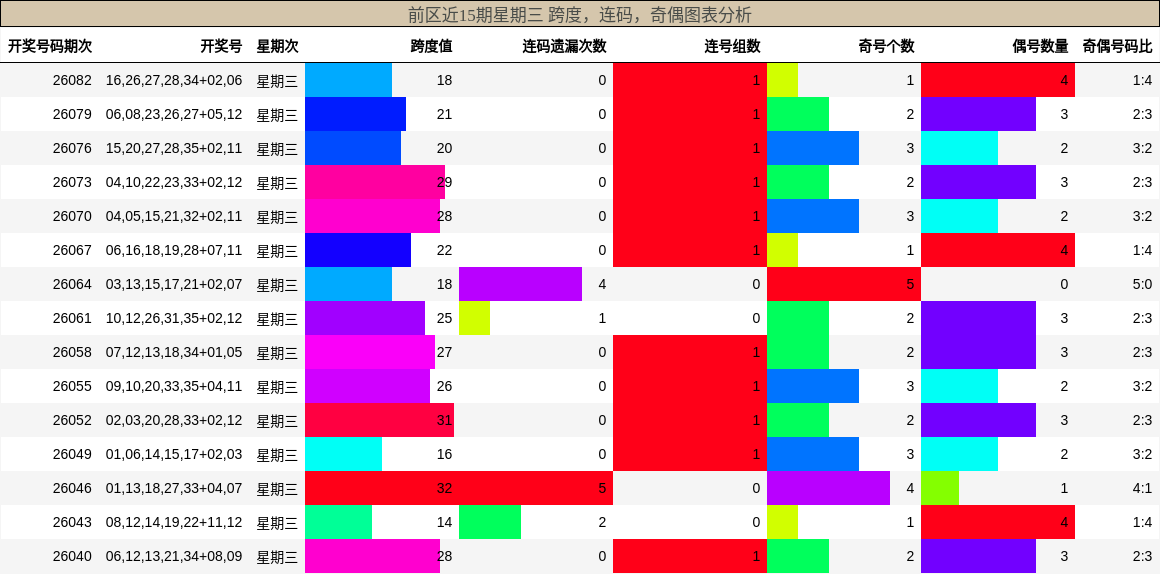1160x574 pixels.
Task: Click draw numbers 07,12,13,18,34+01,05
Action: point(174,352)
